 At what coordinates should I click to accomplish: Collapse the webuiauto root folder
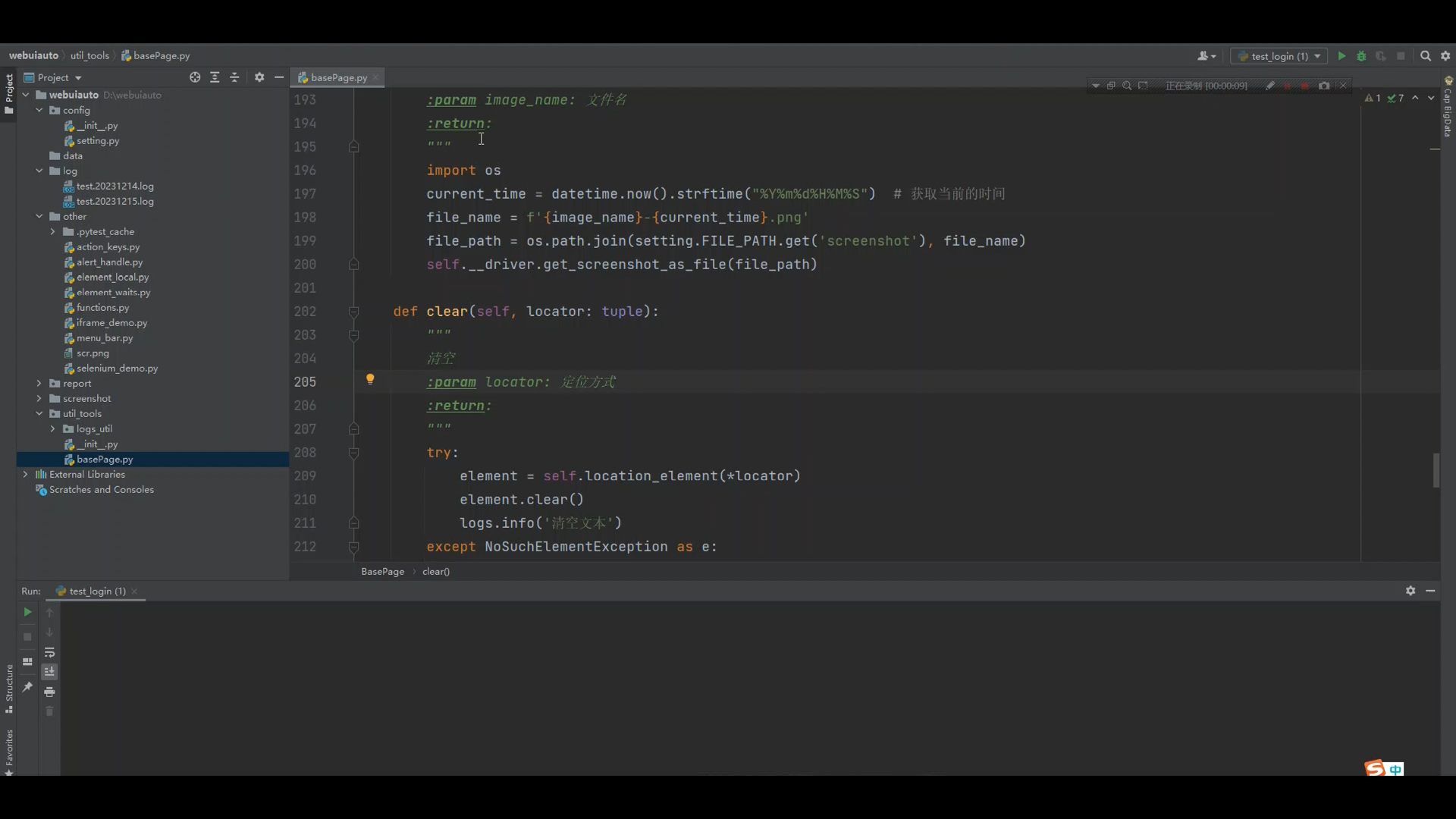tap(26, 95)
